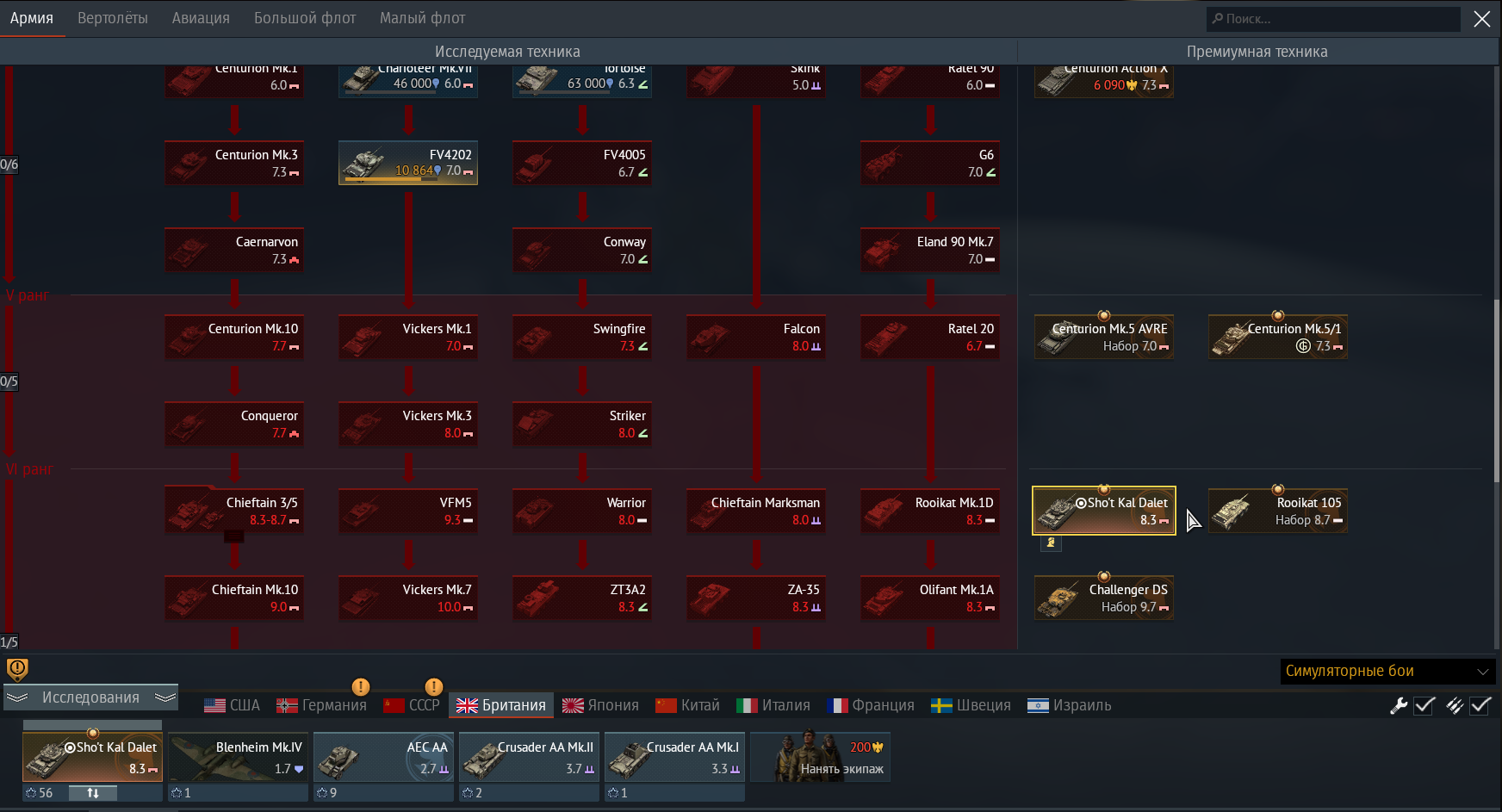Select the Швеция nation flag
Screen dimensions: 1502x812
point(971,705)
